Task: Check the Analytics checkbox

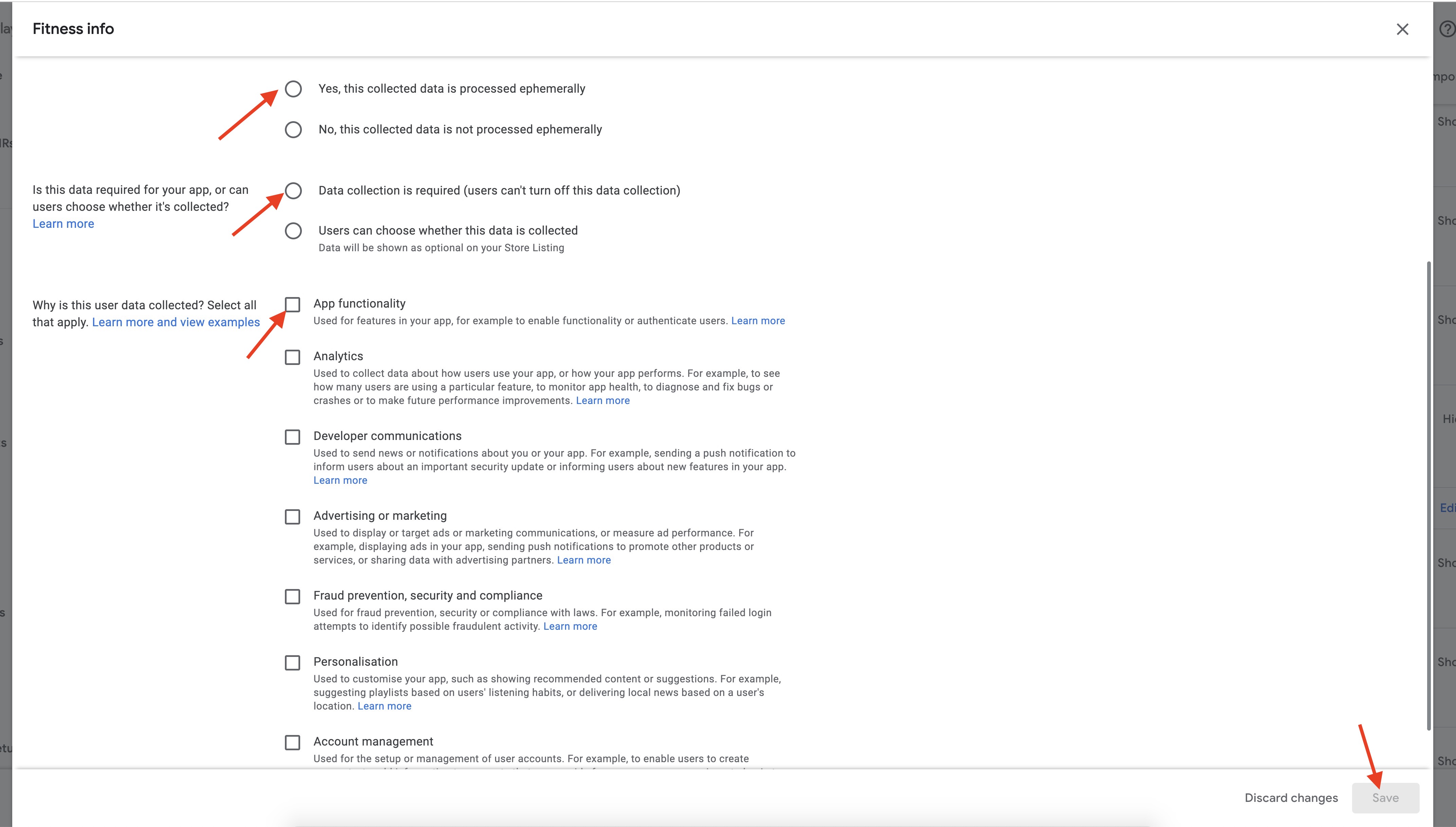Action: (x=293, y=357)
